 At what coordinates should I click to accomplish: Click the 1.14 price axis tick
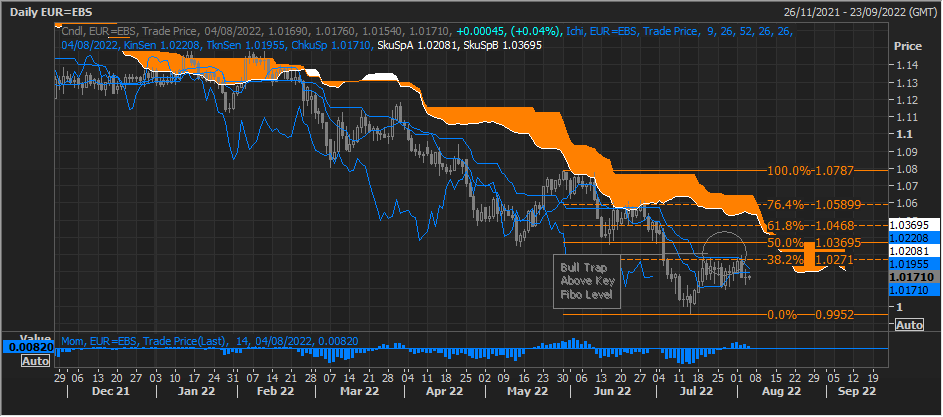click(906, 66)
